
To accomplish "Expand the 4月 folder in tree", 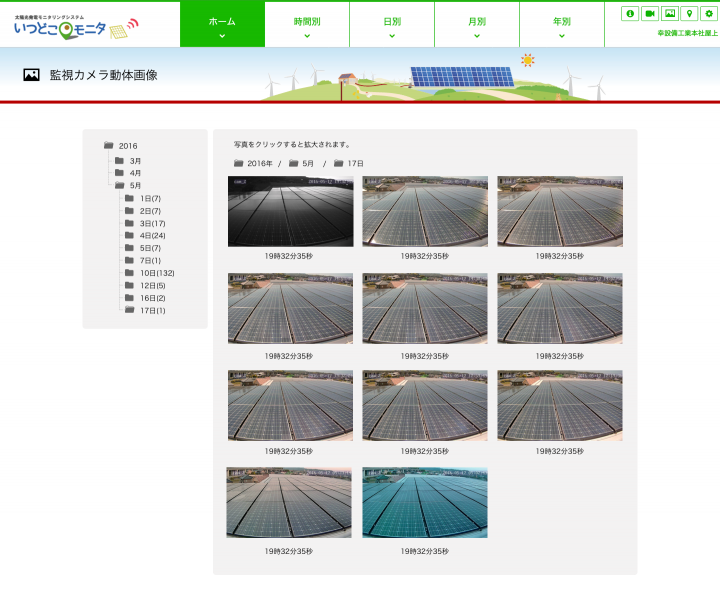I will tap(119, 173).
